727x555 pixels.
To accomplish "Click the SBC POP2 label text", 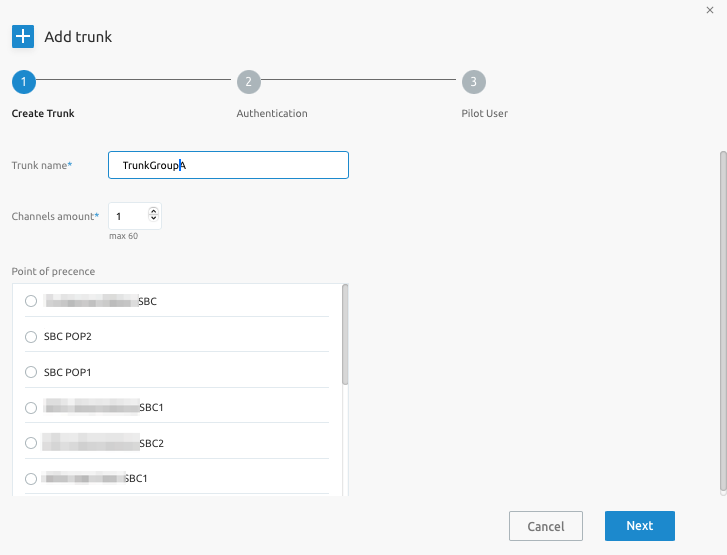I will [x=68, y=337].
